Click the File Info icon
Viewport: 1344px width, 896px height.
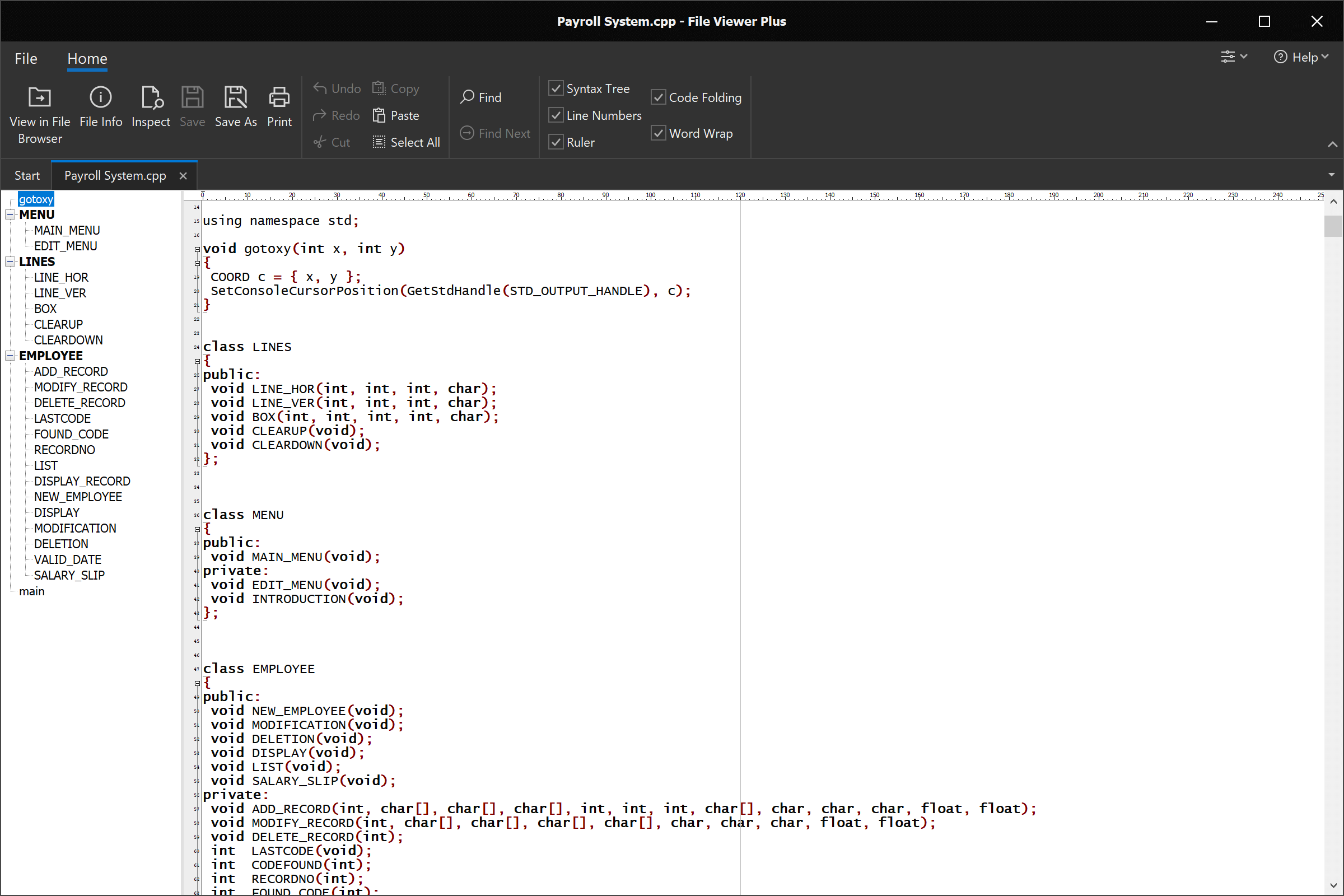(101, 106)
